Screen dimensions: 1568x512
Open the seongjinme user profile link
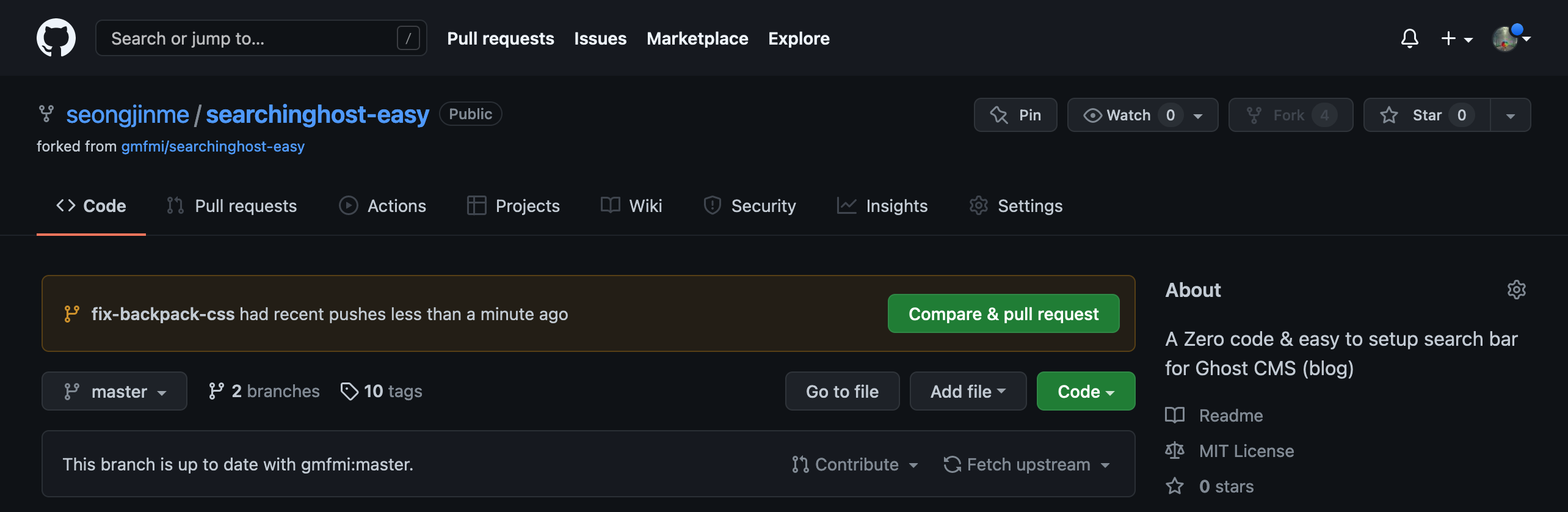(128, 114)
